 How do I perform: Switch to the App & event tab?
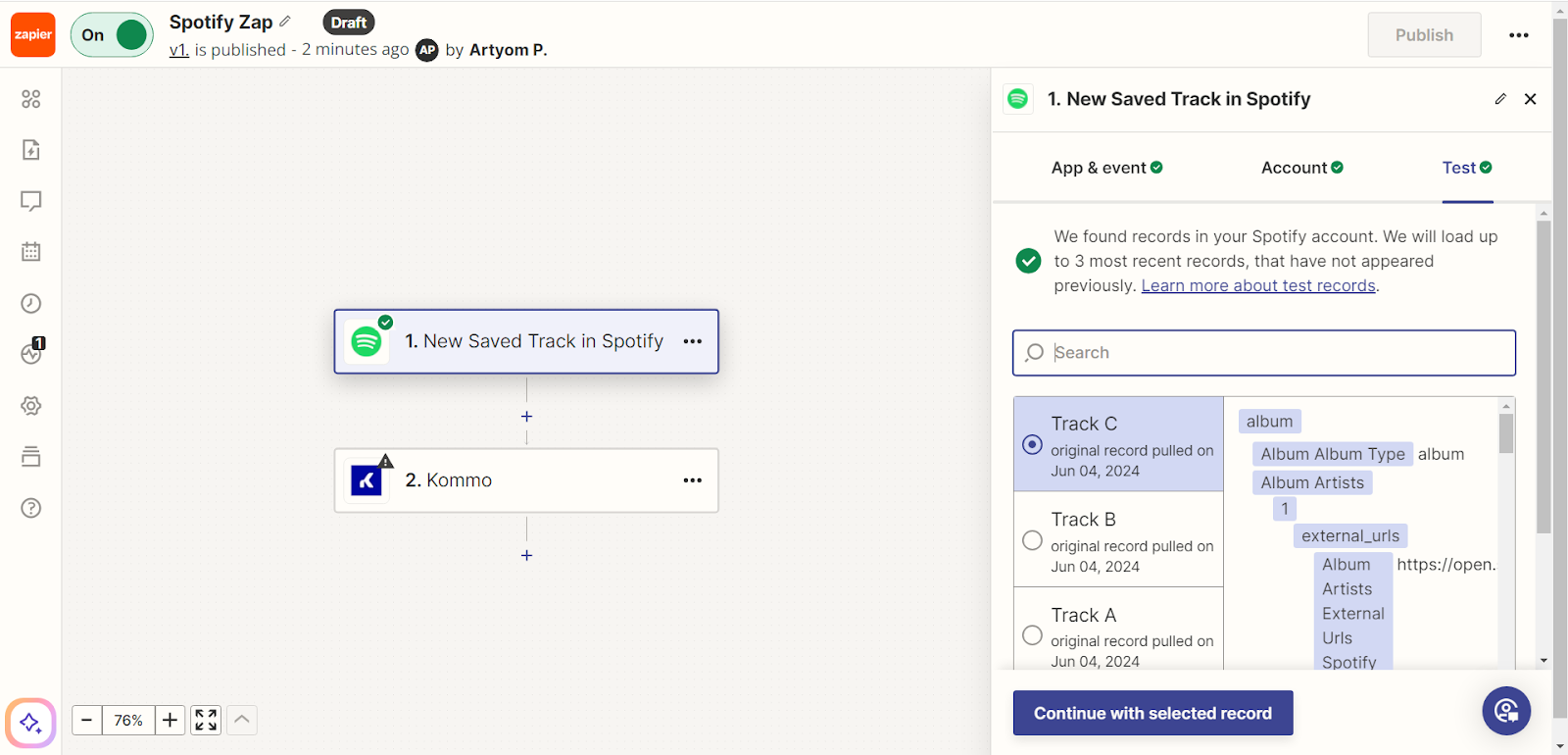(1107, 168)
